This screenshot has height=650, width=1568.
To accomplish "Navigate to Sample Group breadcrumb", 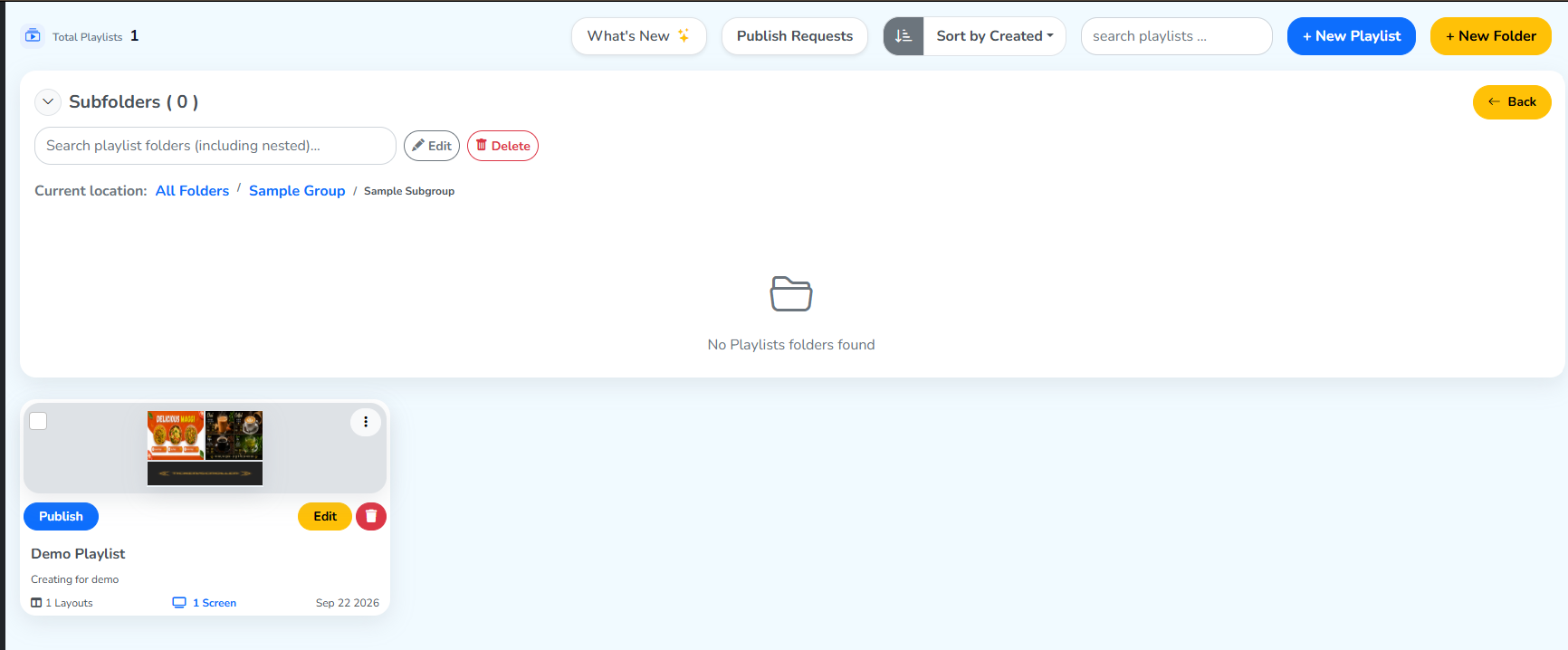I will pos(297,191).
